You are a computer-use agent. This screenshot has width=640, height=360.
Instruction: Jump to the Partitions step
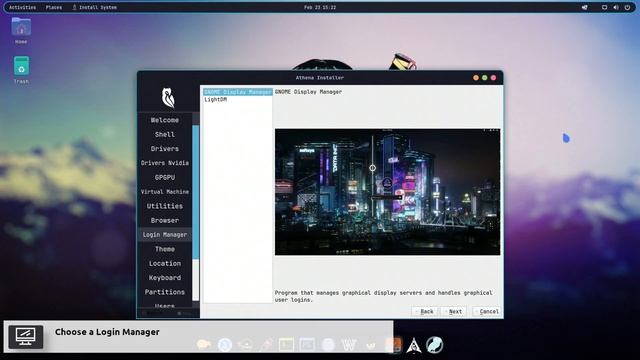(164, 292)
